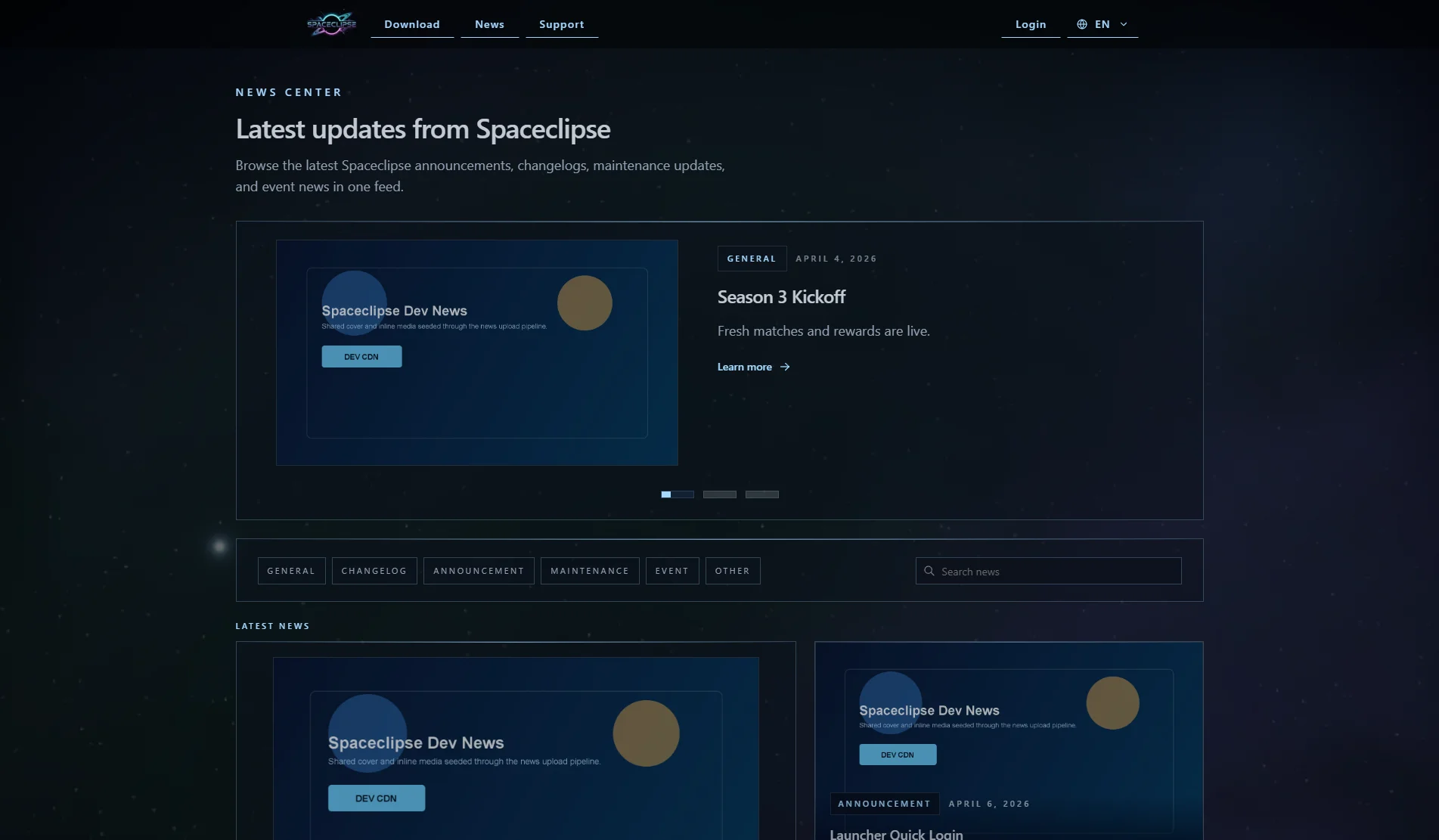Toggle the ANNOUNCEMENT filter

click(478, 570)
